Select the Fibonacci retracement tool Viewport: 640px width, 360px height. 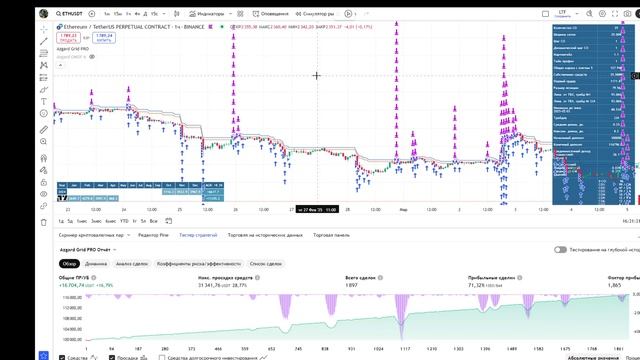pos(44,53)
